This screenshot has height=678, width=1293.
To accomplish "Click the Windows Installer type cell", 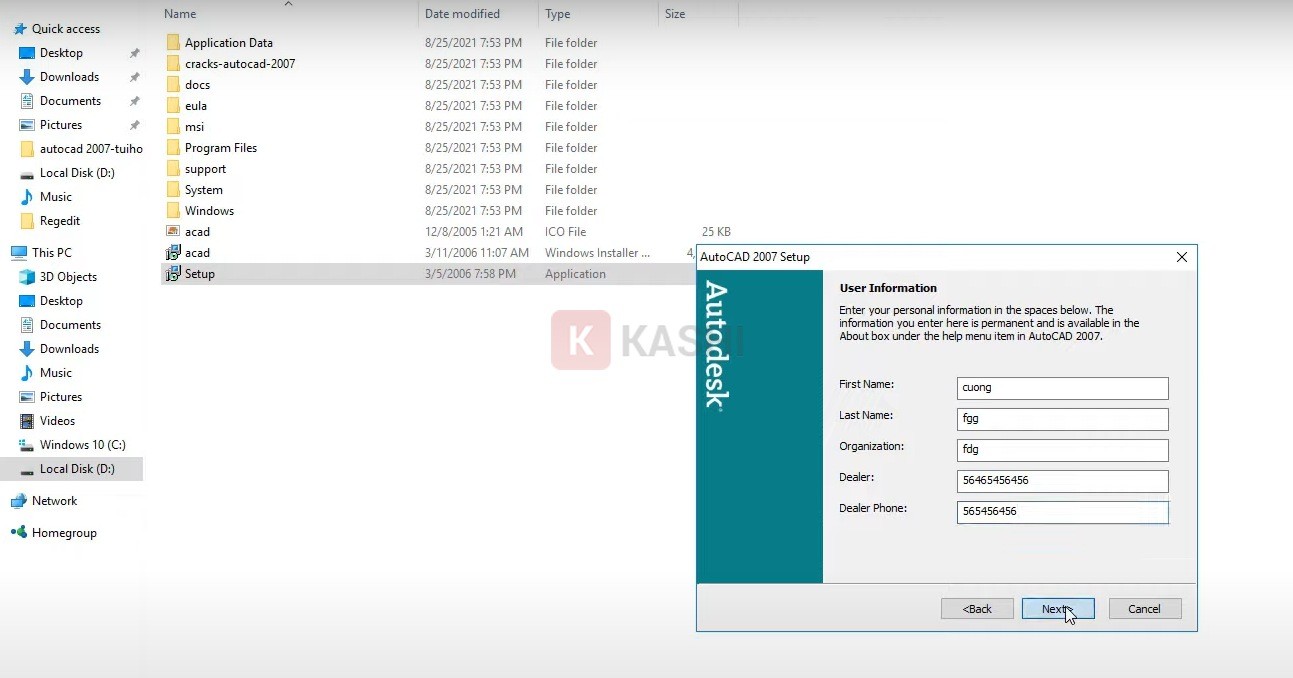I will [x=598, y=253].
